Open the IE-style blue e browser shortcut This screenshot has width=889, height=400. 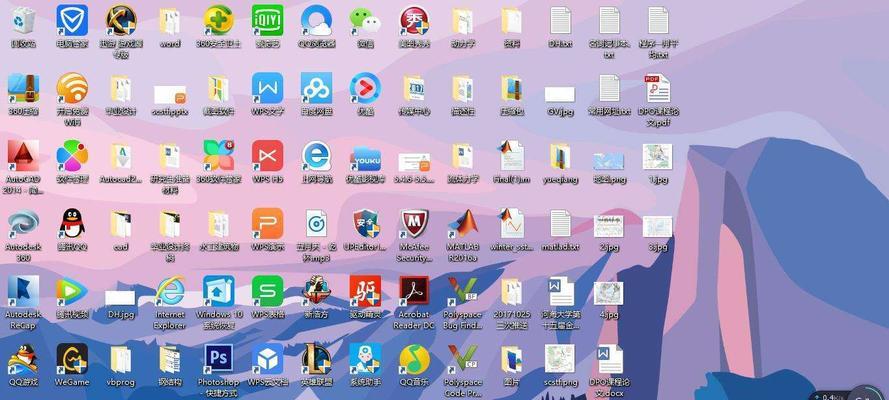(316, 156)
